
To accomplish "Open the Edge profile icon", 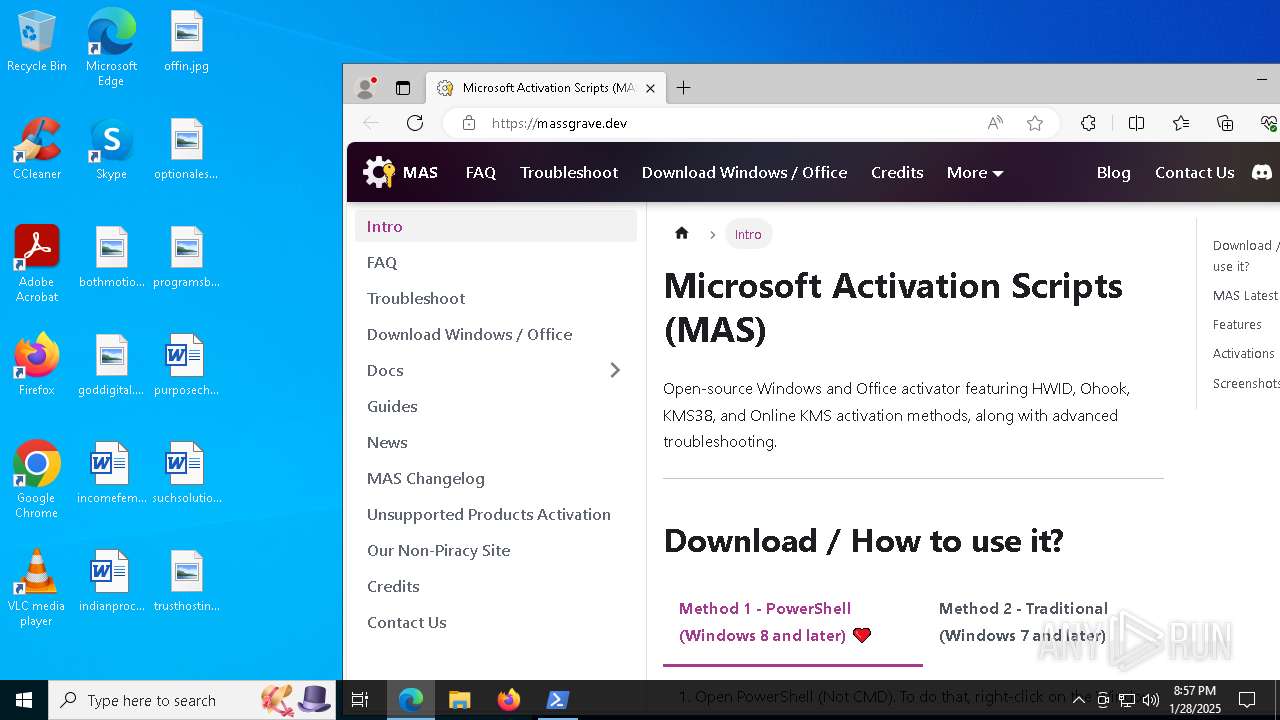I will (366, 88).
